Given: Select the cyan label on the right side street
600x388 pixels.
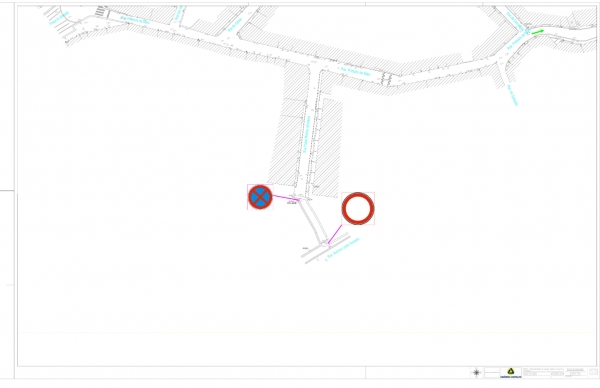Looking at the screenshot, I should coord(512,95).
